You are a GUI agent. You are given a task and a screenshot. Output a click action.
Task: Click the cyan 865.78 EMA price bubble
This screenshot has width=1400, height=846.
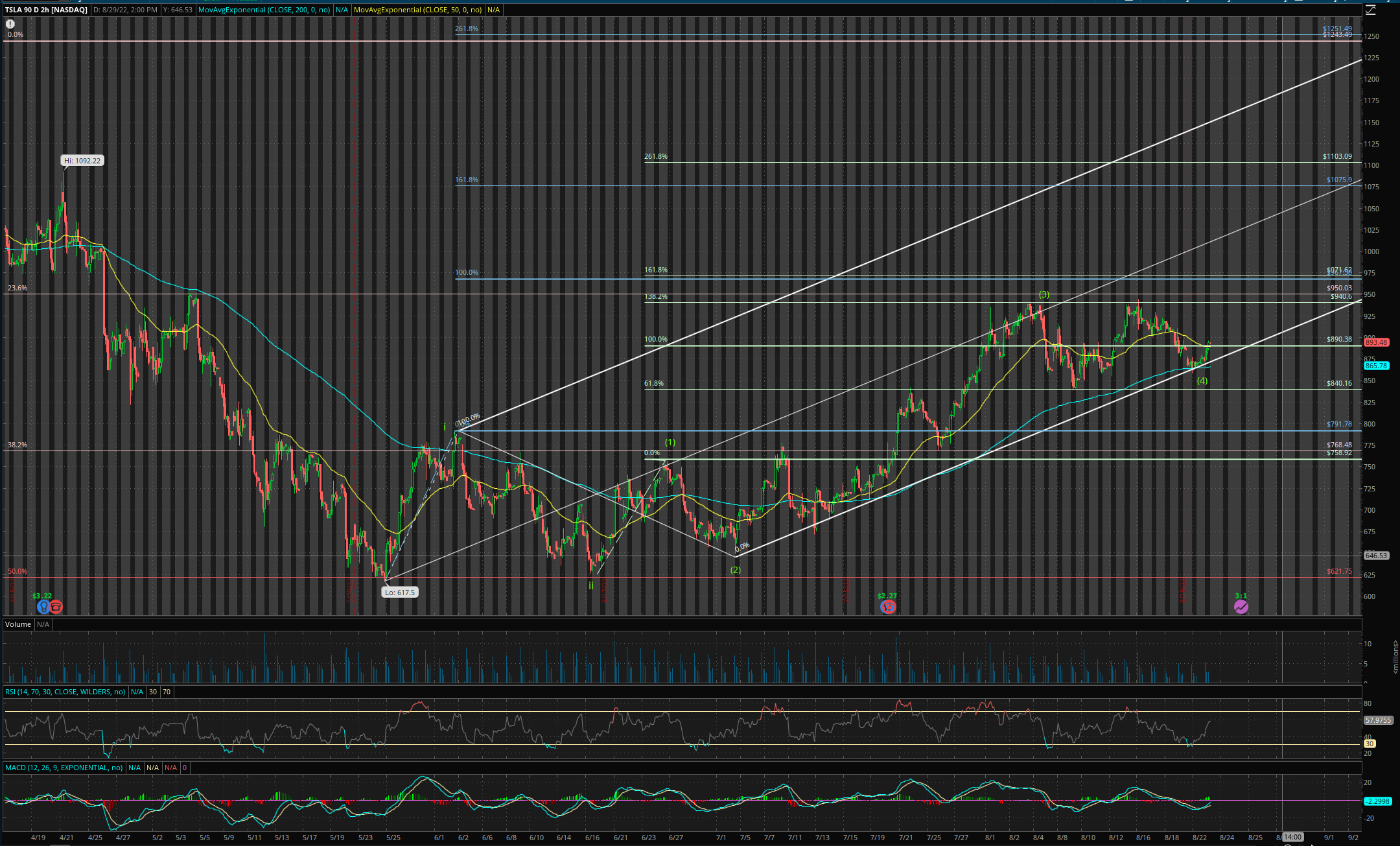click(x=1376, y=366)
